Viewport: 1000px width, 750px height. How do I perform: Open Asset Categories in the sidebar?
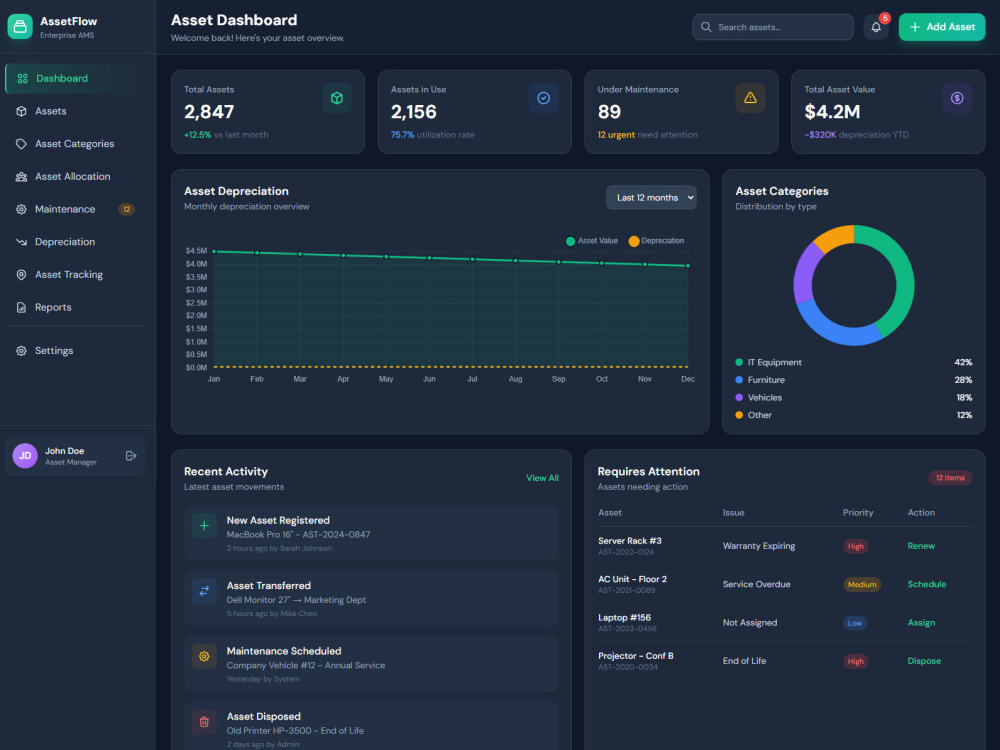pos(75,143)
